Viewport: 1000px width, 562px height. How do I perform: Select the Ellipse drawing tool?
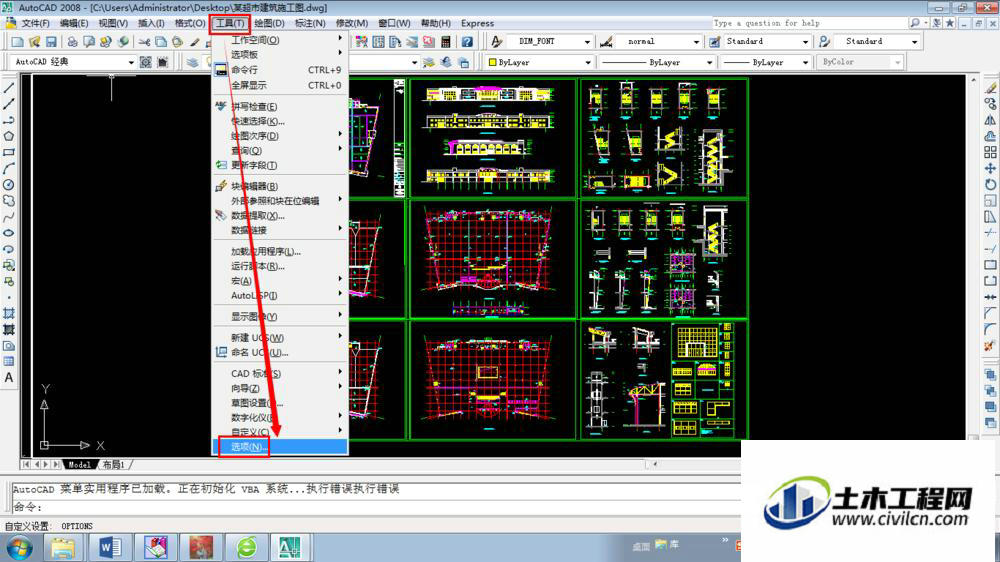pyautogui.click(x=9, y=233)
